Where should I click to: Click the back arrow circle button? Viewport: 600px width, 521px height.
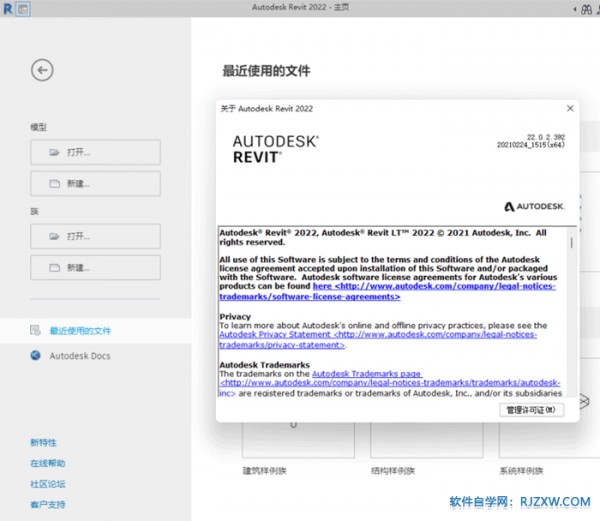[x=42, y=70]
